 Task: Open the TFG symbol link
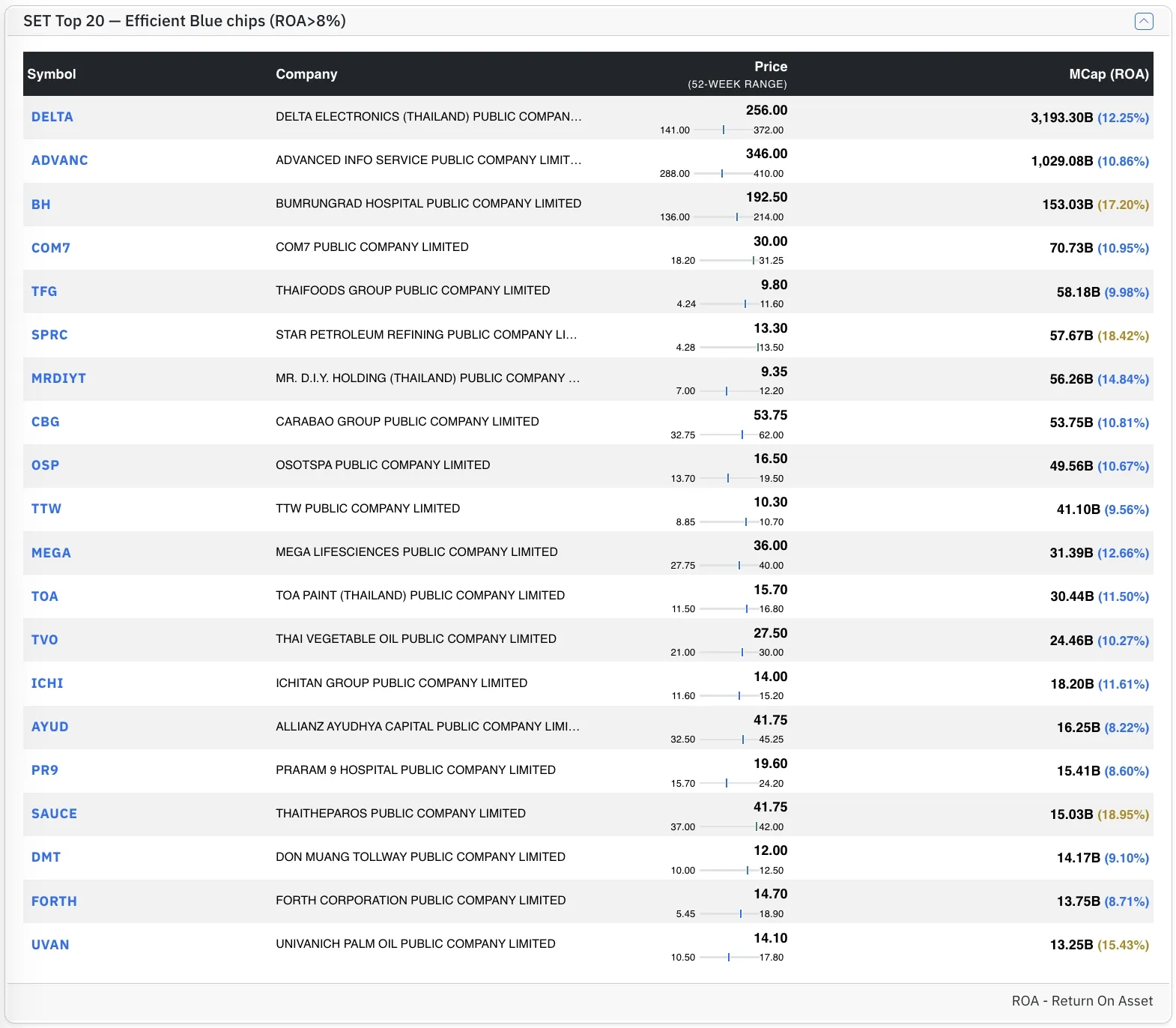click(x=44, y=291)
